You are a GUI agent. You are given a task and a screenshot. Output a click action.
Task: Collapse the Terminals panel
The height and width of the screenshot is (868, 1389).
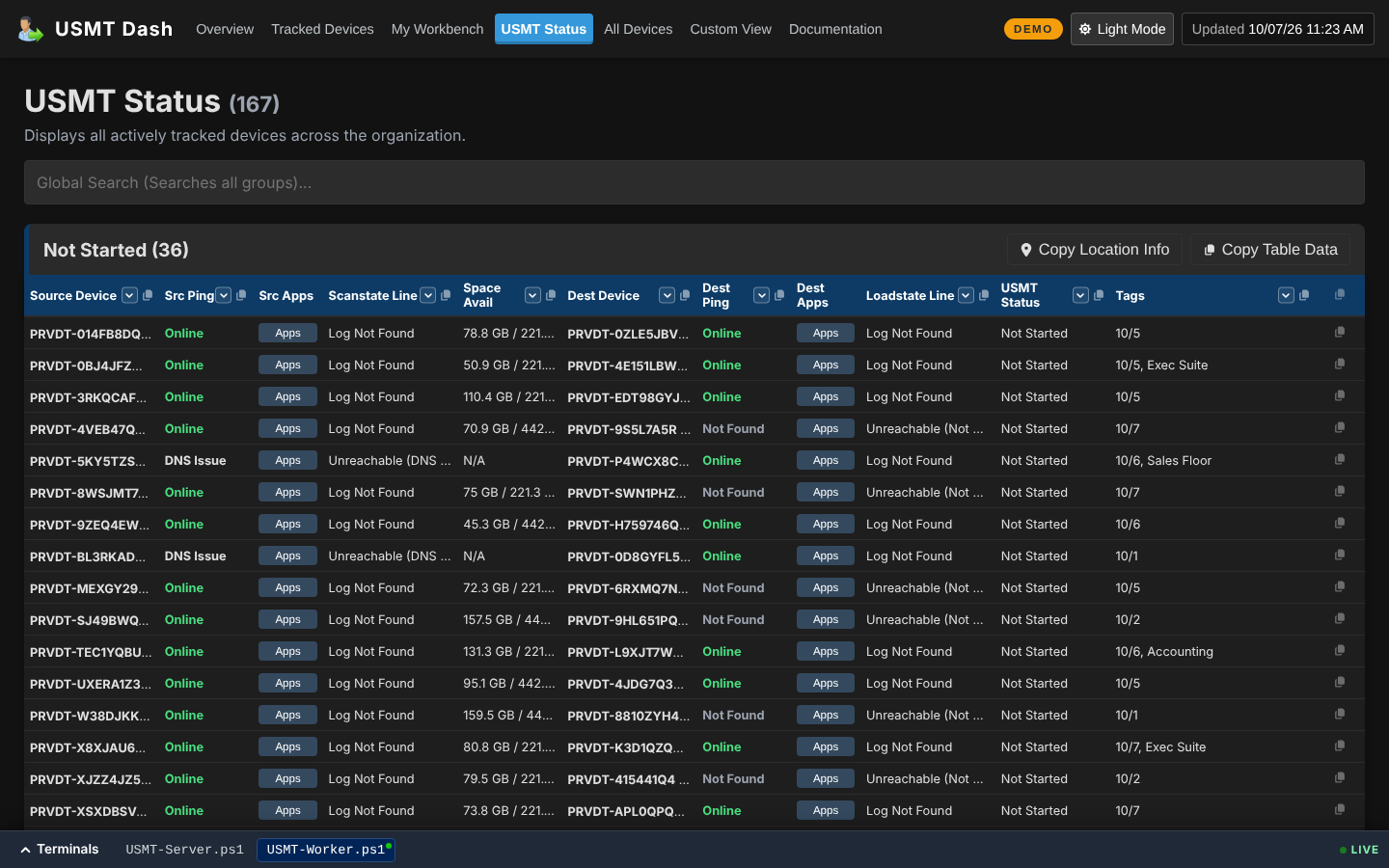coord(59,850)
